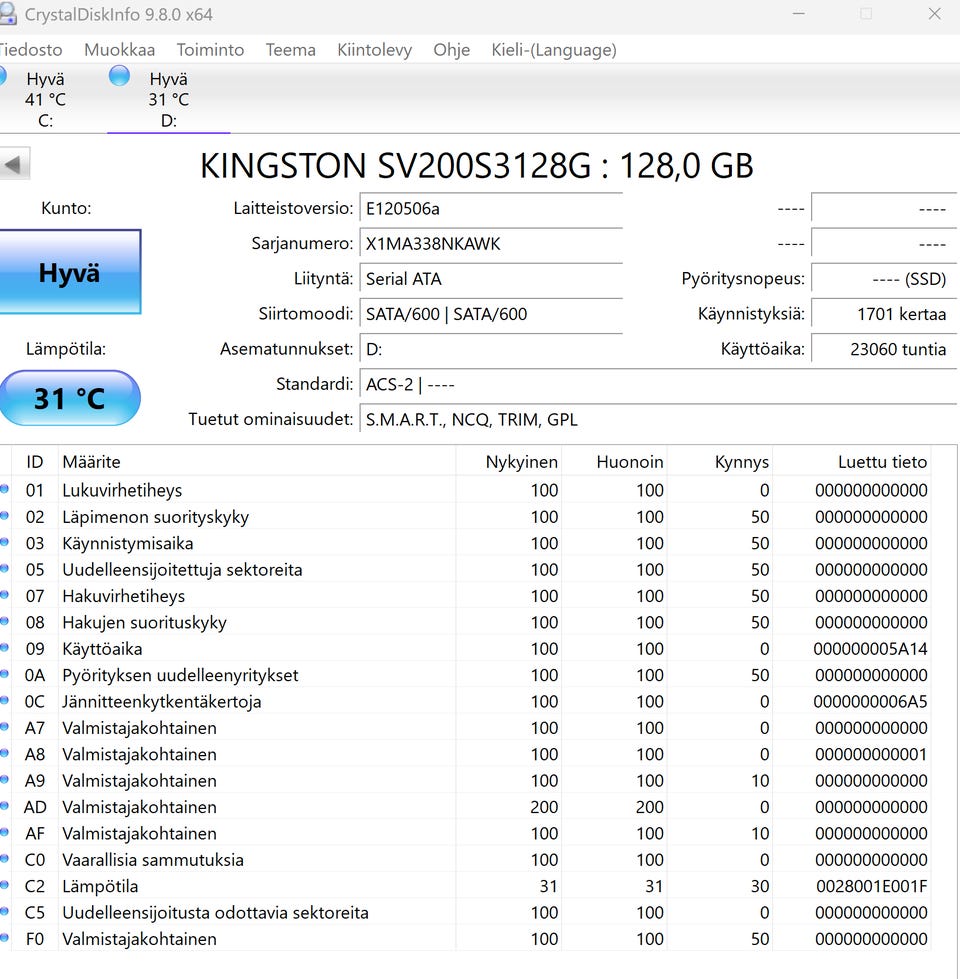The width and height of the screenshot is (960, 979).
Task: Select the D: drive status orb
Action: coord(119,76)
